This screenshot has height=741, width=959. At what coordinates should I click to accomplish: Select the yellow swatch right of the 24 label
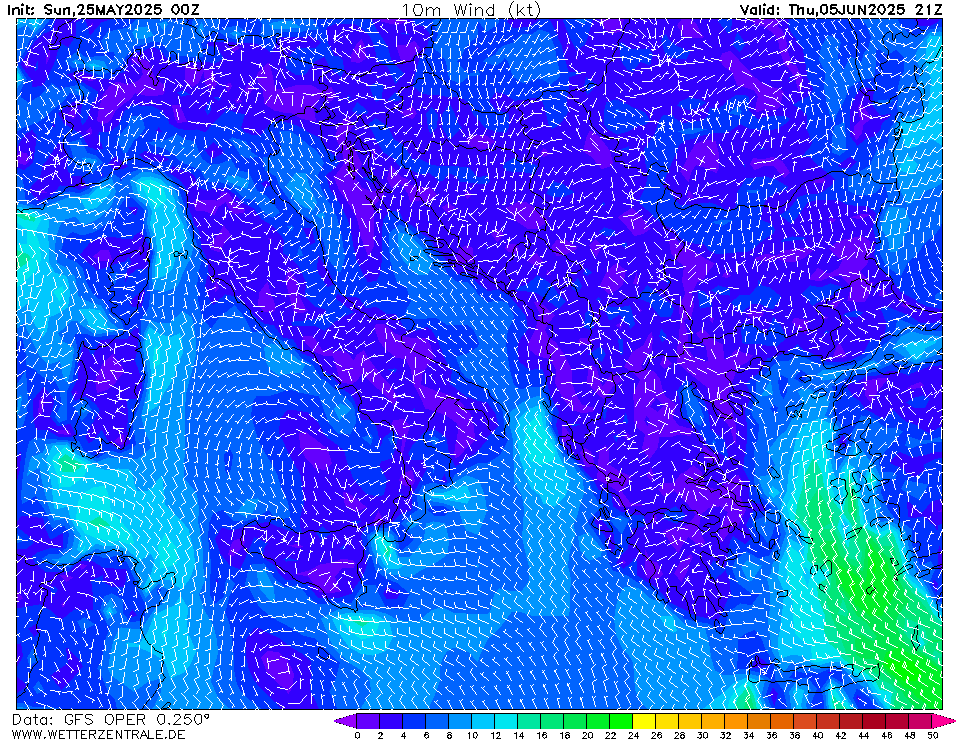pyautogui.click(x=645, y=721)
